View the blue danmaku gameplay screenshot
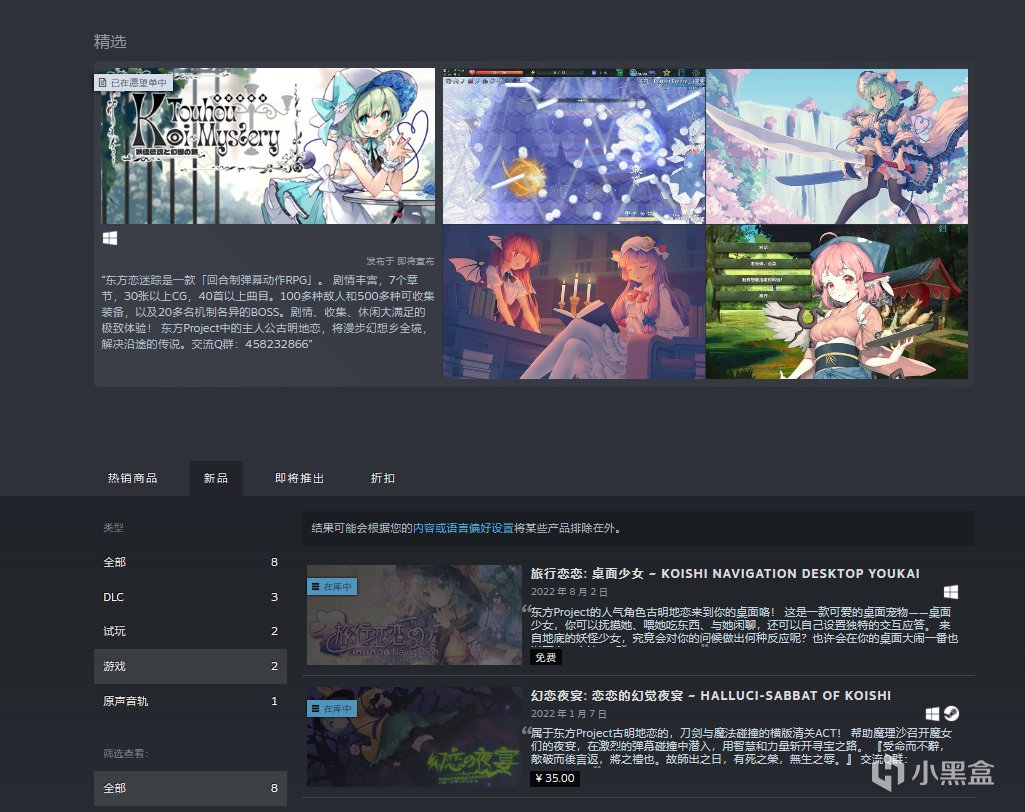Image resolution: width=1025 pixels, height=812 pixels. point(574,146)
